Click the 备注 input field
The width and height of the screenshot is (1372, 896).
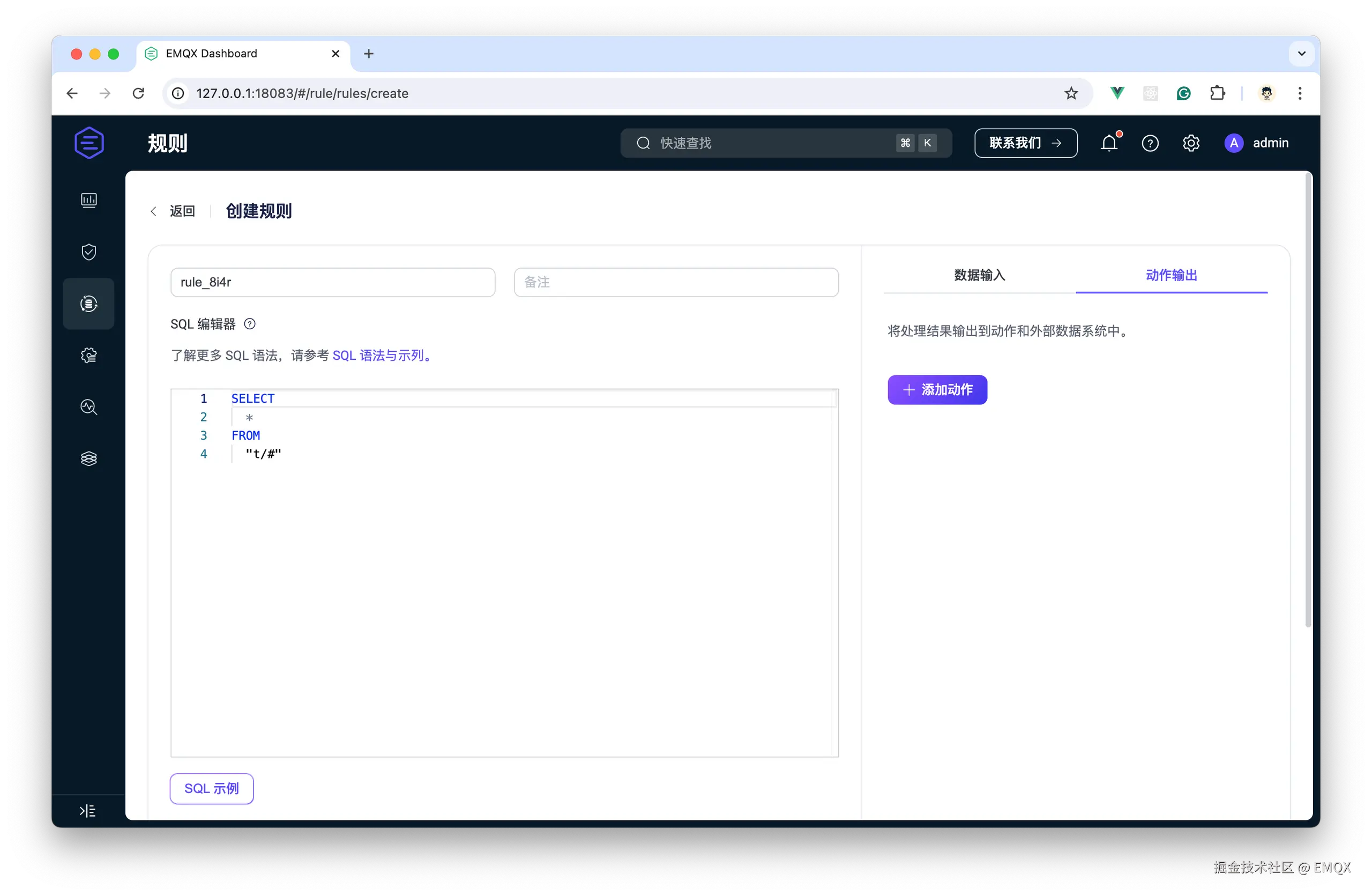point(676,282)
